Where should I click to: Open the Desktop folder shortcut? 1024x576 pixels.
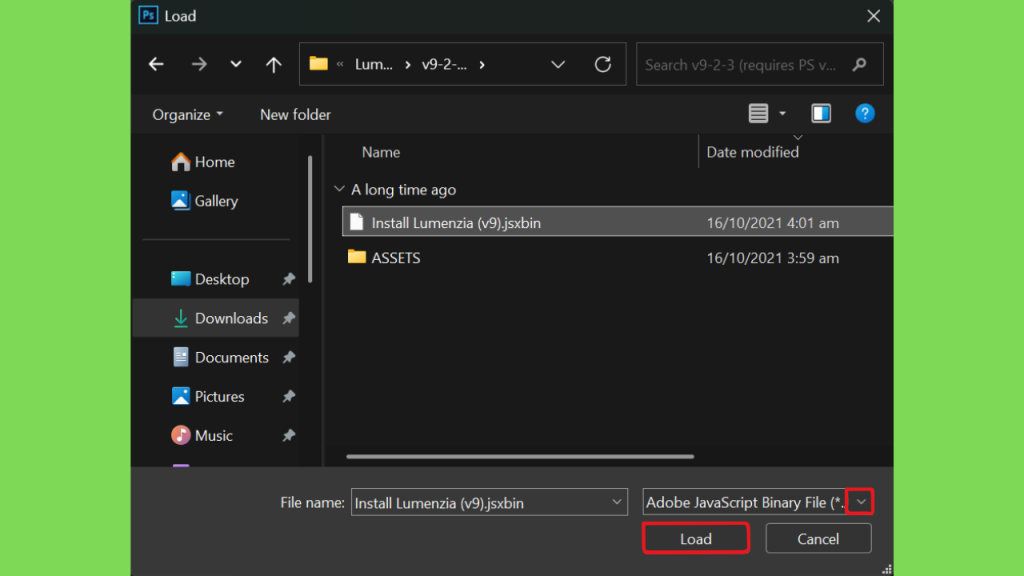pyautogui.click(x=210, y=279)
